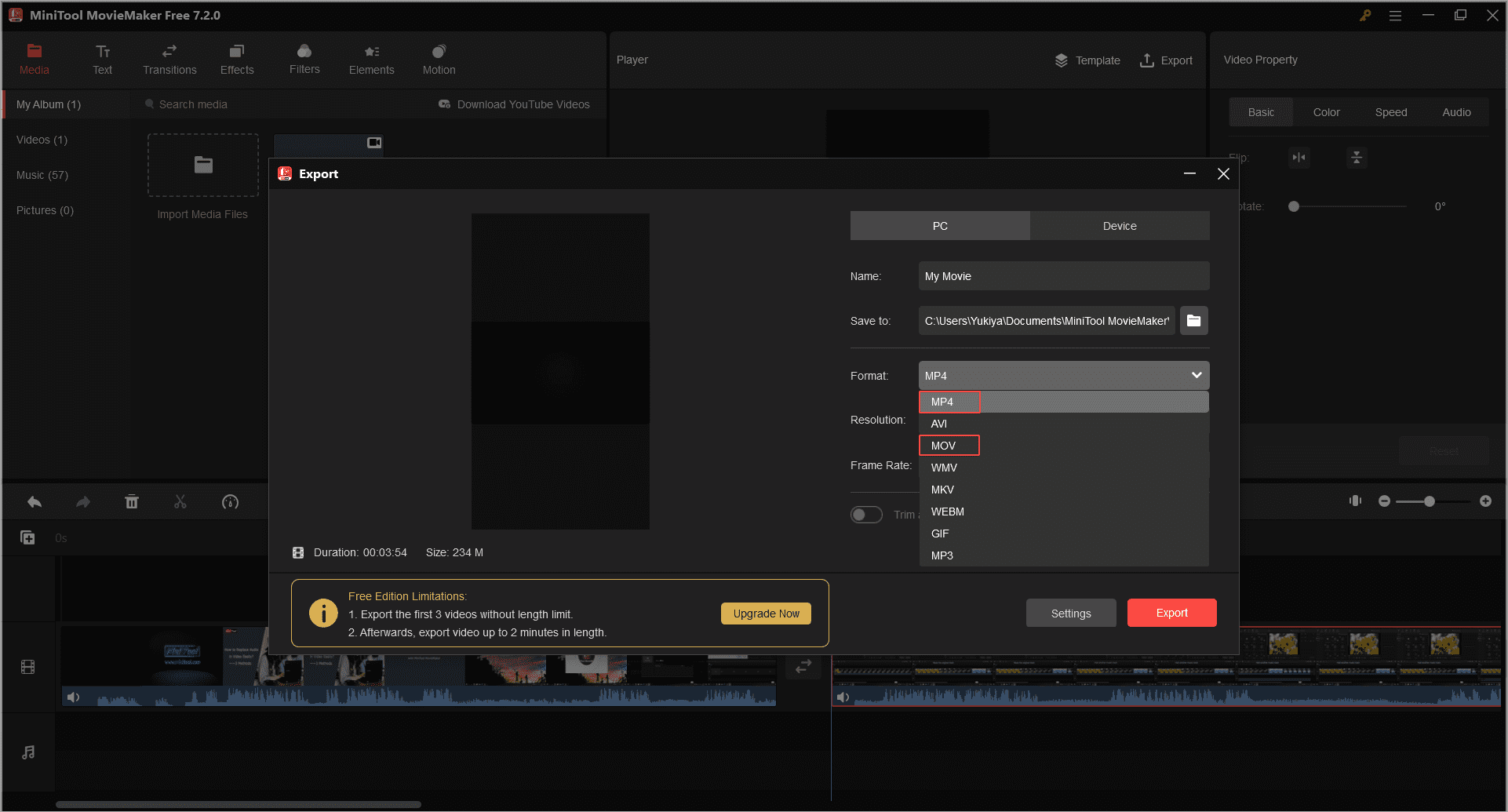Choose MP4 from format list
Viewport: 1508px width, 812px height.
pos(1064,402)
